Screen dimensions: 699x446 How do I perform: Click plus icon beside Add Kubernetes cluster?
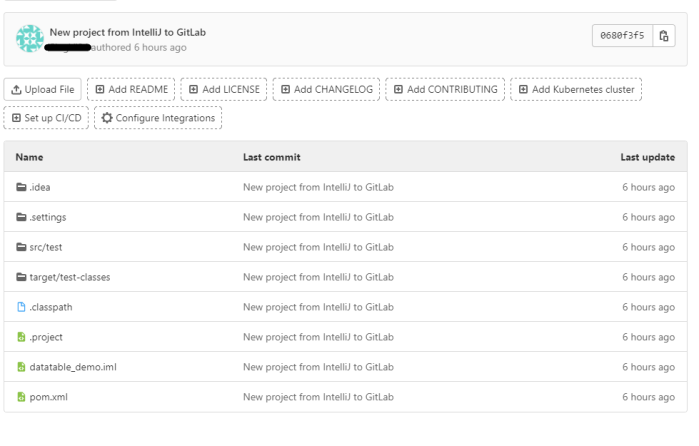pyautogui.click(x=523, y=89)
